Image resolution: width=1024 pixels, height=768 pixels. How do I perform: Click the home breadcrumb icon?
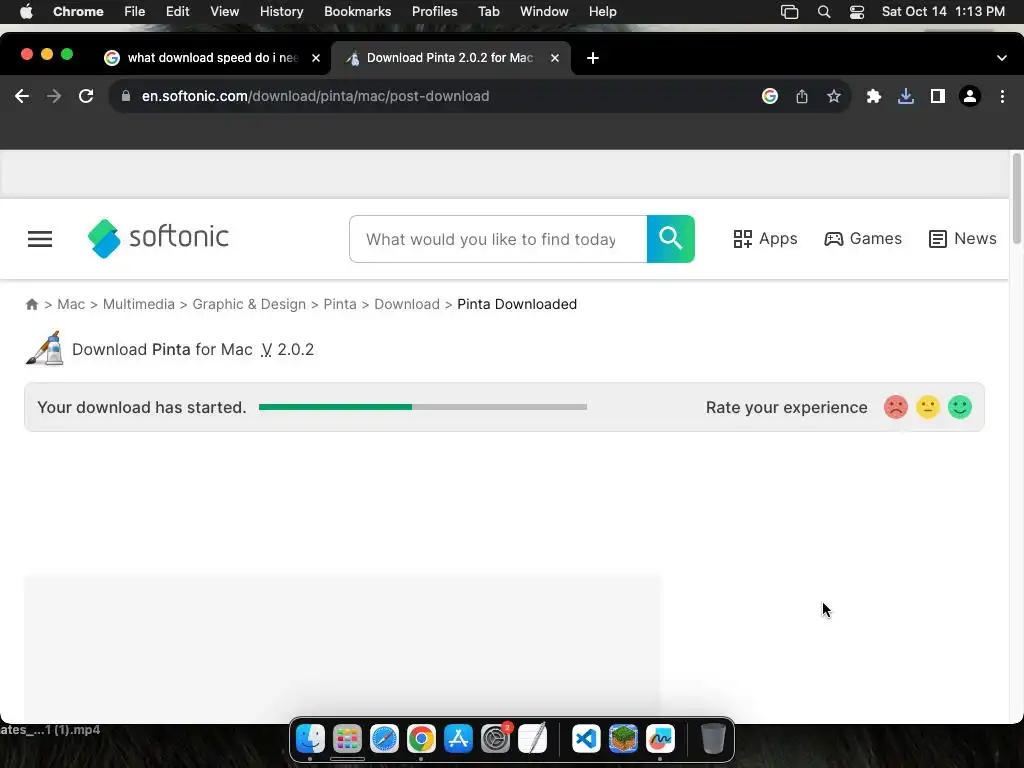point(31,304)
